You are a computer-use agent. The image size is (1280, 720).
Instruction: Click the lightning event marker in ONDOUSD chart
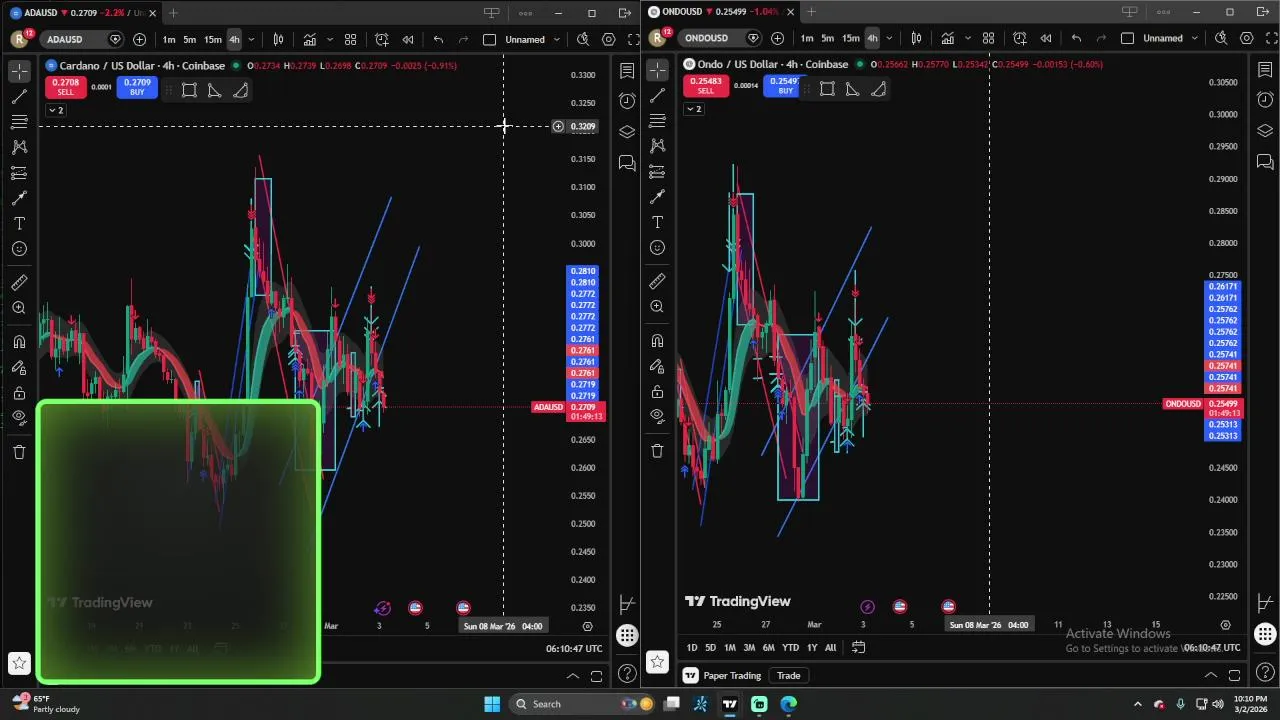pos(867,606)
